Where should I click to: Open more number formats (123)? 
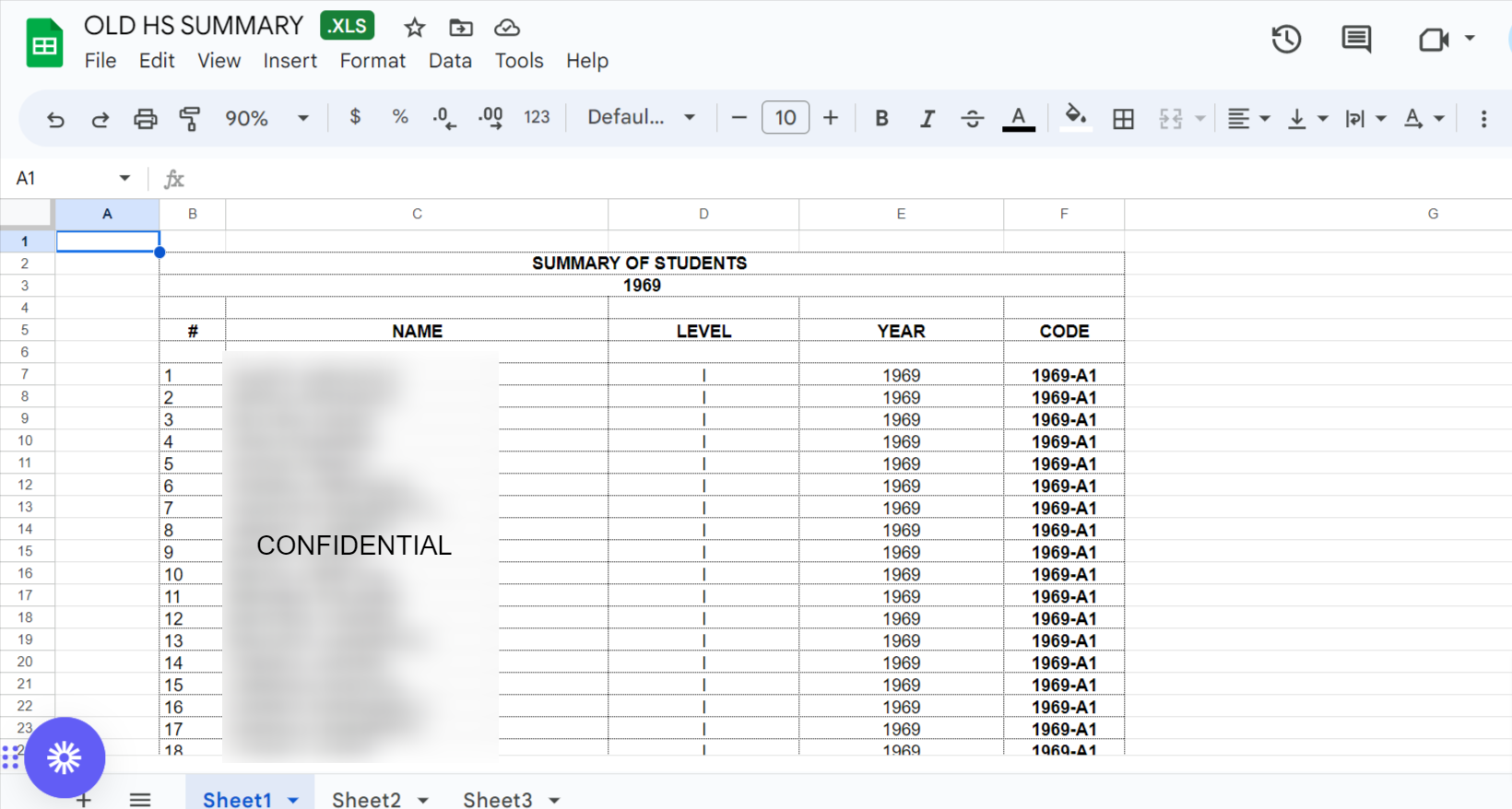point(537,117)
